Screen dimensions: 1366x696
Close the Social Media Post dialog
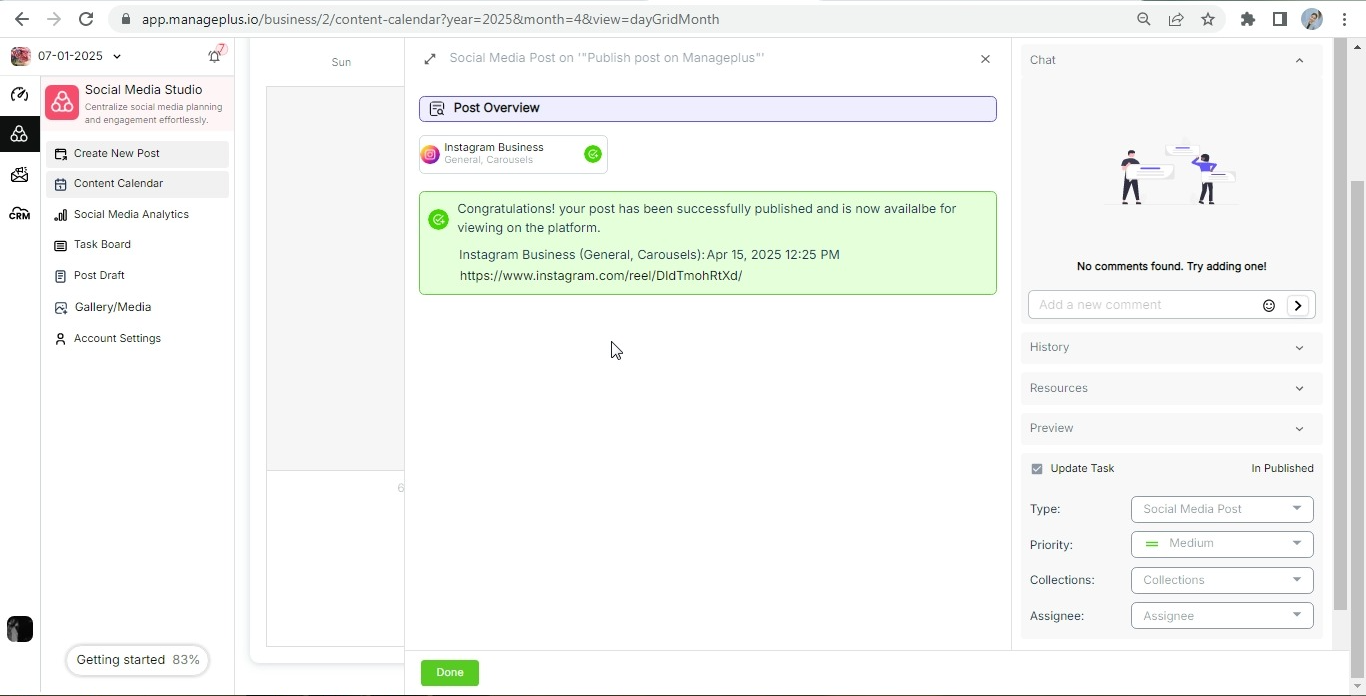click(985, 59)
